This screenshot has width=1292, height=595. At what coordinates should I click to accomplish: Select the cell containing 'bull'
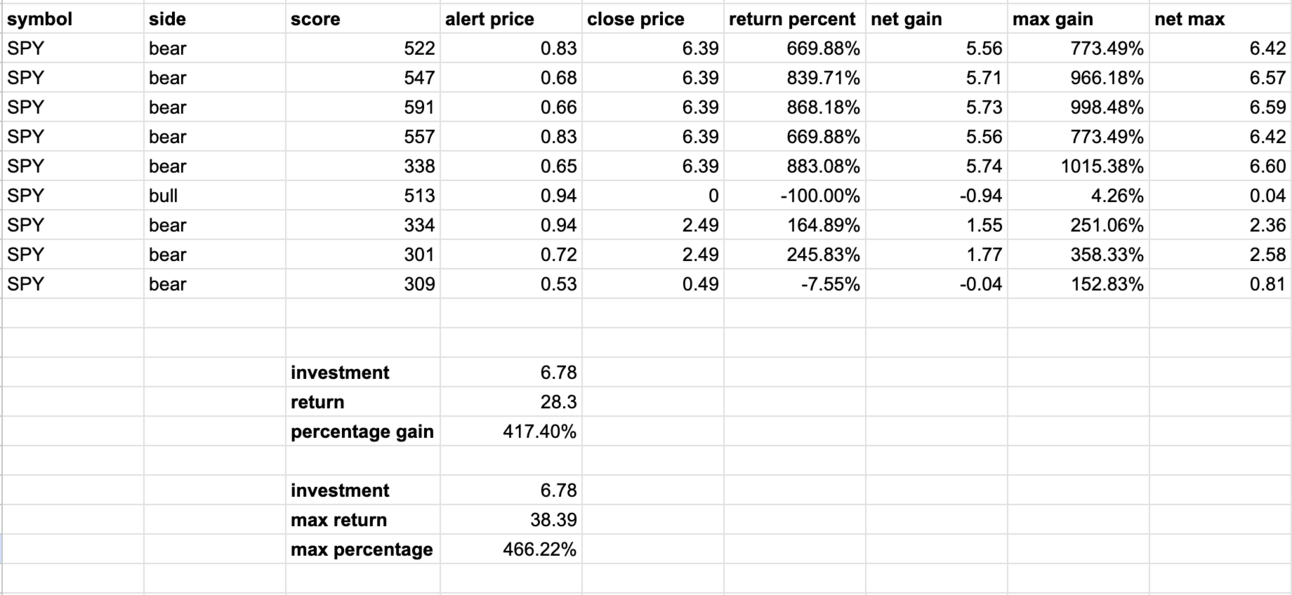tap(214, 195)
